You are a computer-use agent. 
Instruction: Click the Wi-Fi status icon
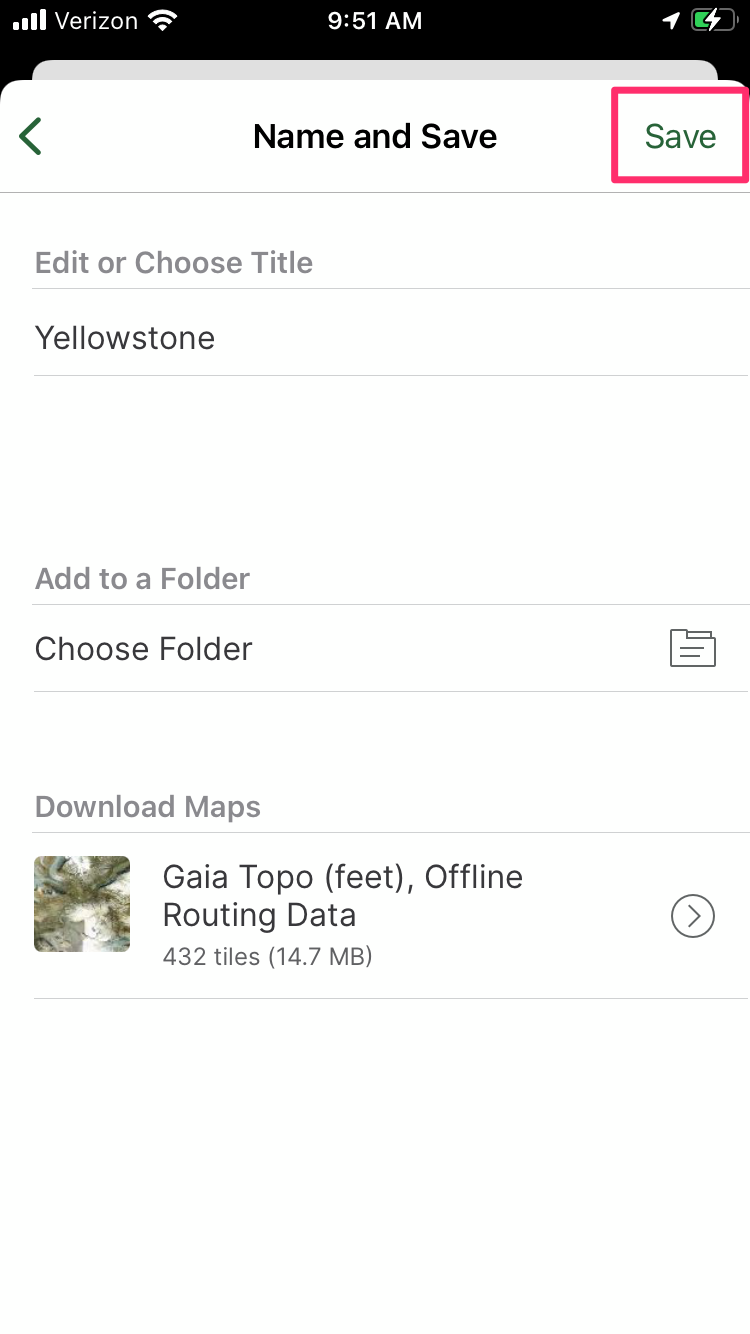[160, 20]
